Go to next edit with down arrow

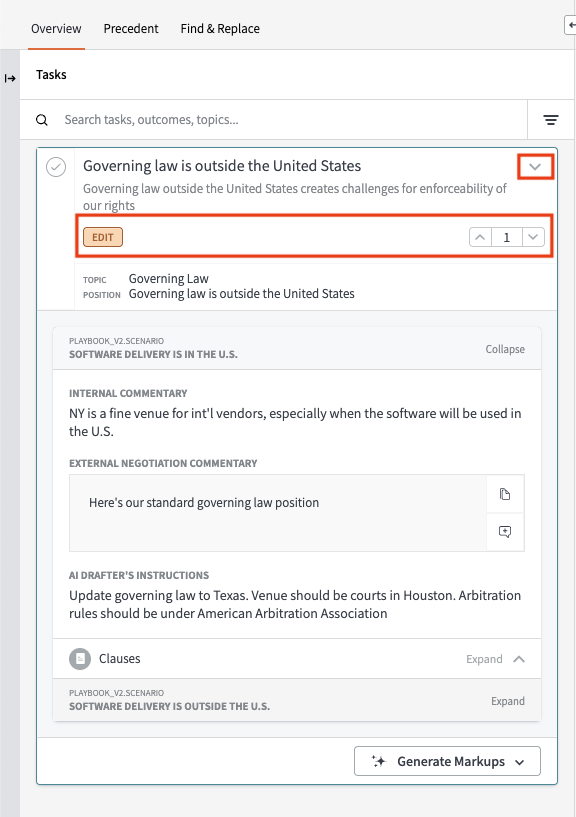(x=533, y=237)
